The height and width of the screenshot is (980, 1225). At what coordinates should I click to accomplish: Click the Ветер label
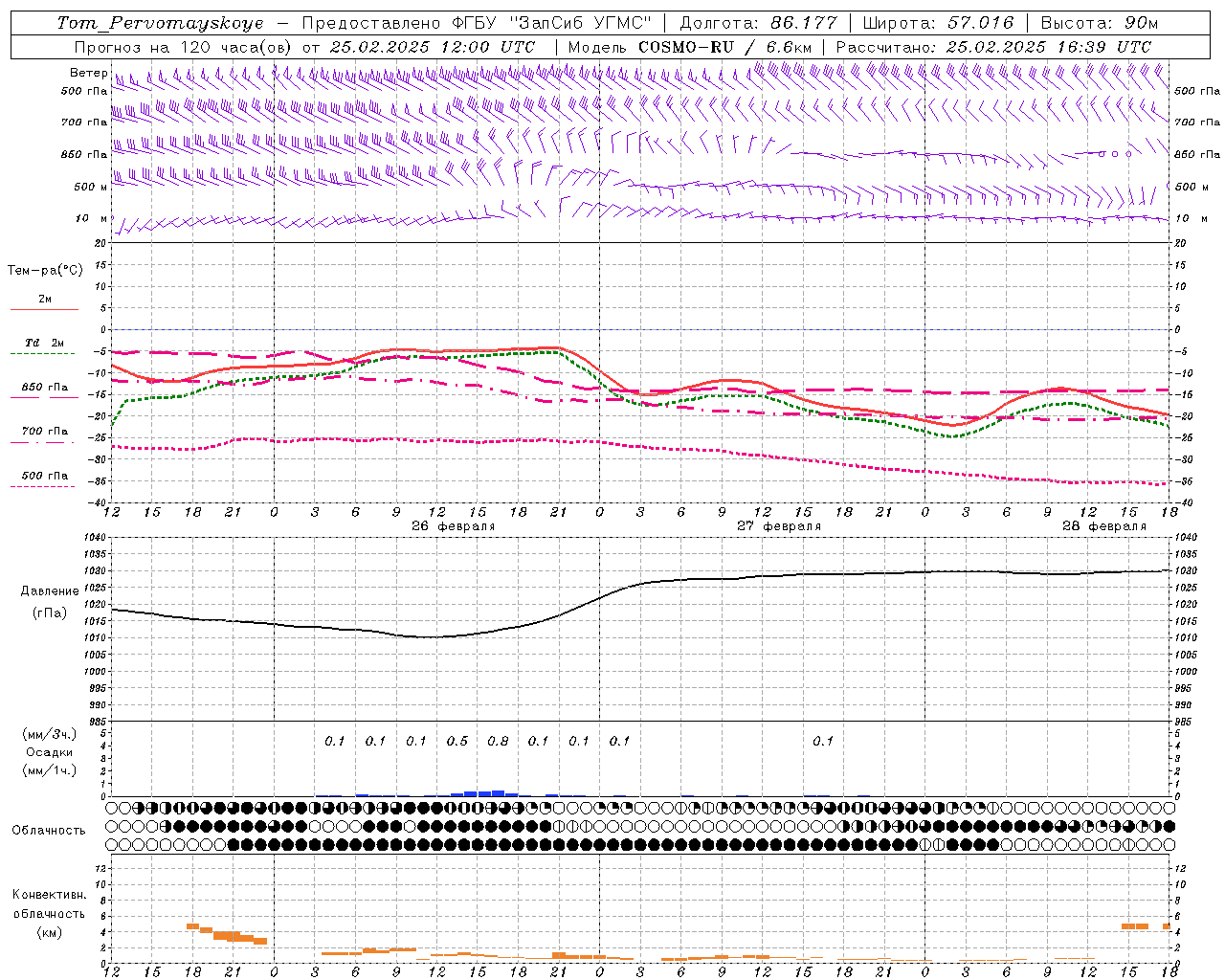(88, 73)
